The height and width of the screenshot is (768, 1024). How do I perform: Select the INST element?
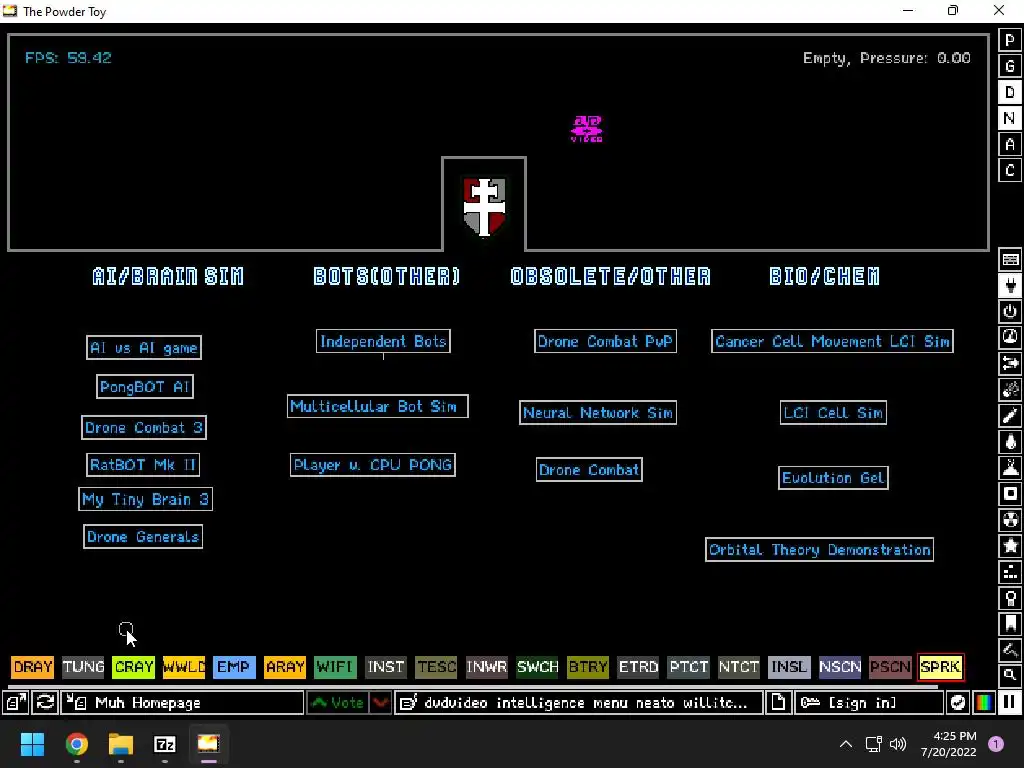click(x=385, y=667)
